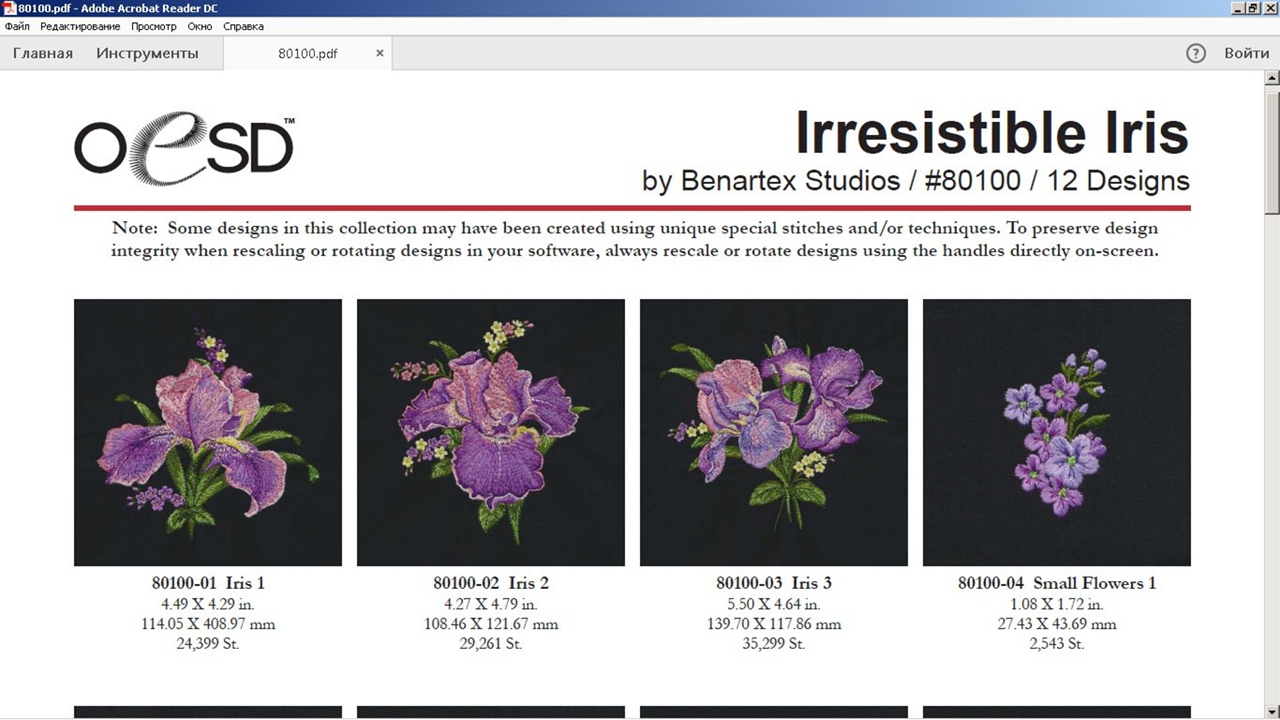
Task: Open the Окно menu
Action: (200, 27)
